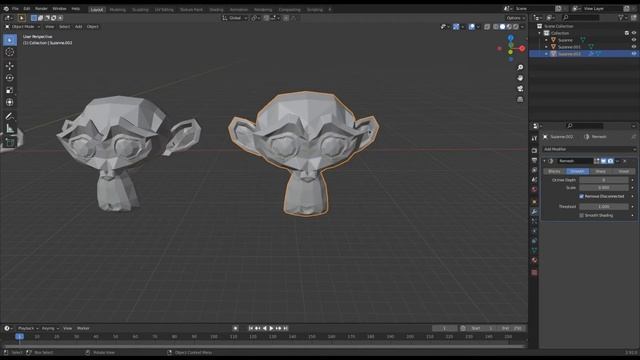Open the Object properties tab
Viewport: 640px width, 360px height.
tap(534, 202)
